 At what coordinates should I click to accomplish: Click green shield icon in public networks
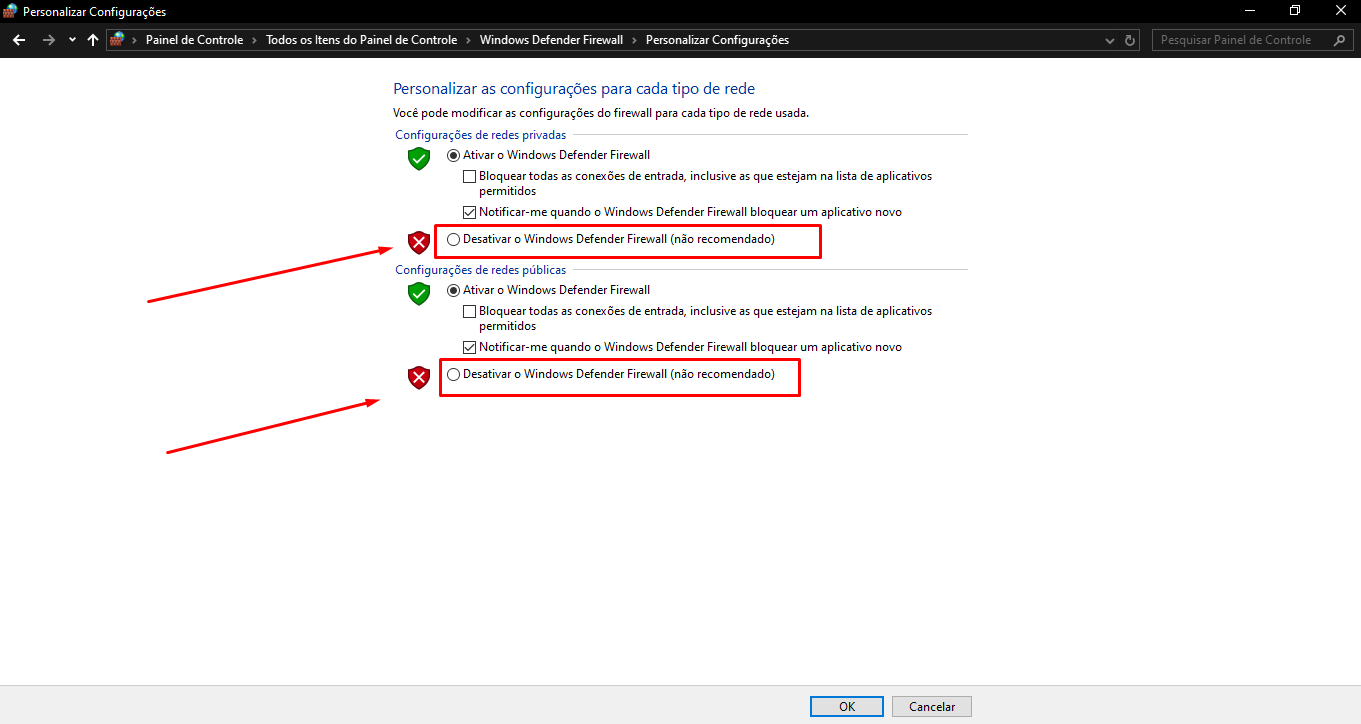coord(418,293)
